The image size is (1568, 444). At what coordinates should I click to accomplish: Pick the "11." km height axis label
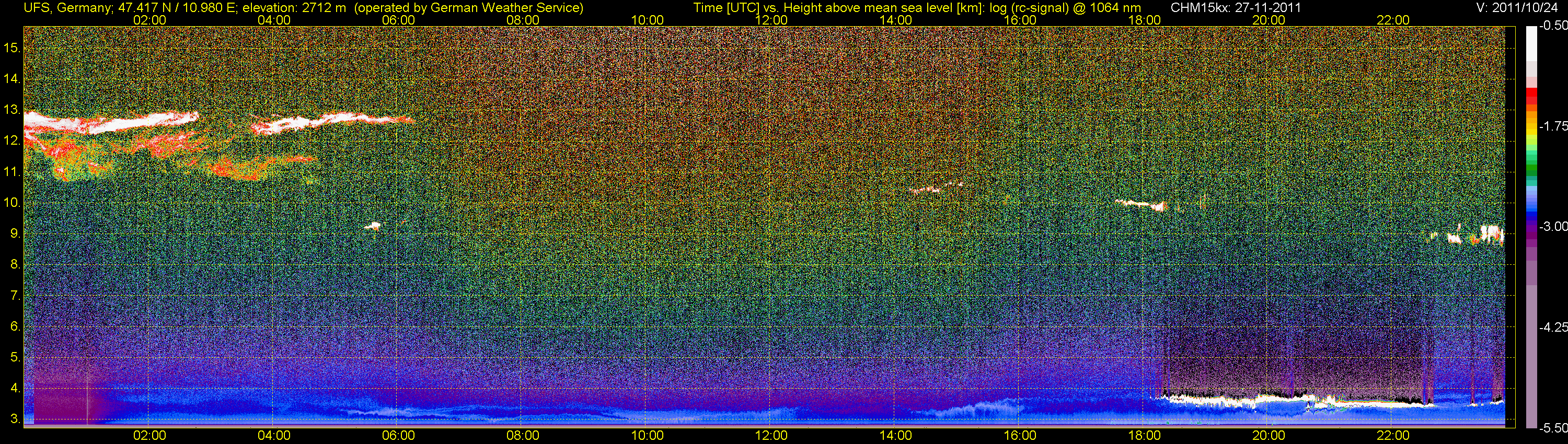(12, 171)
